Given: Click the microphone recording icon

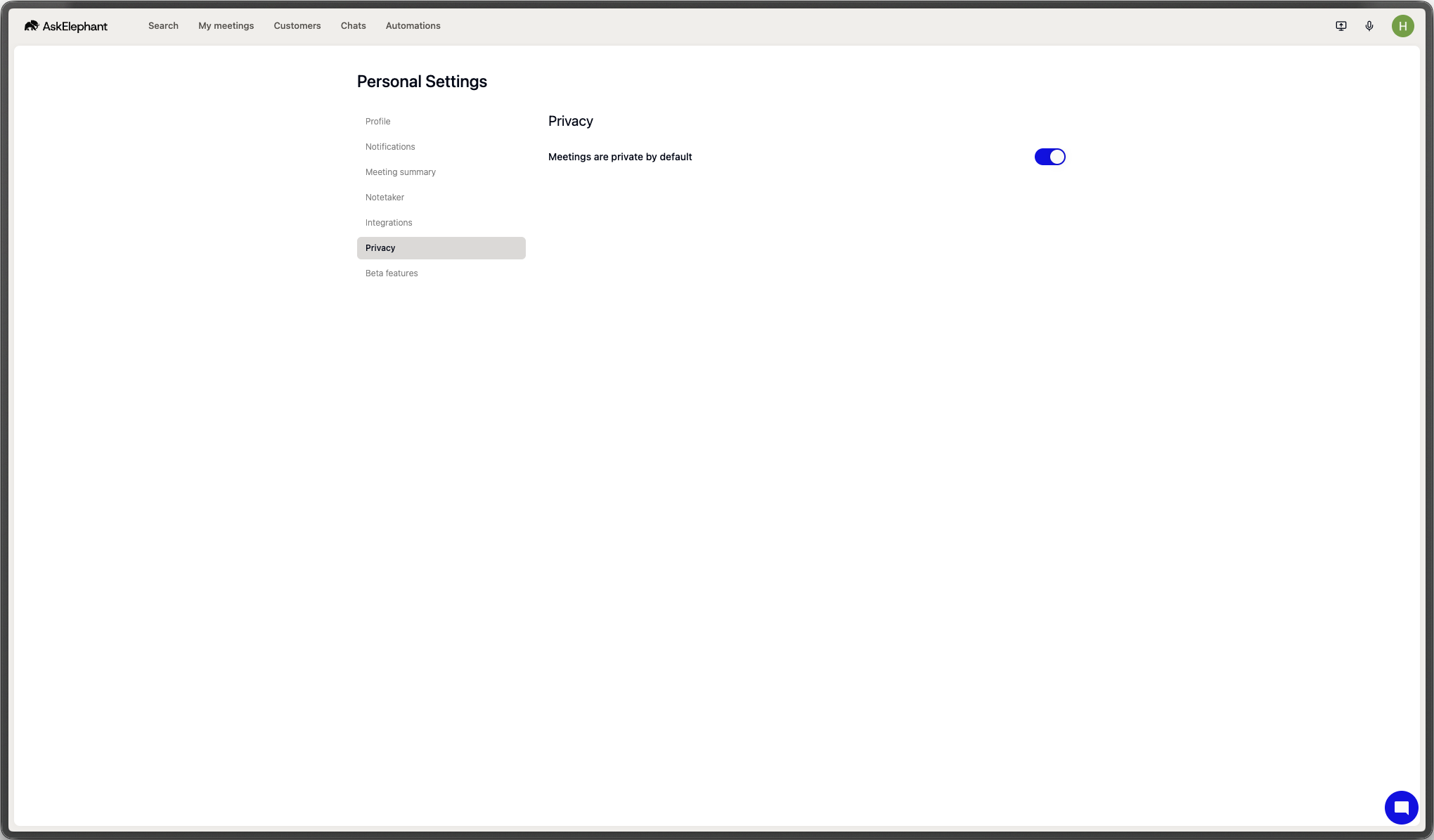Looking at the screenshot, I should 1369,26.
